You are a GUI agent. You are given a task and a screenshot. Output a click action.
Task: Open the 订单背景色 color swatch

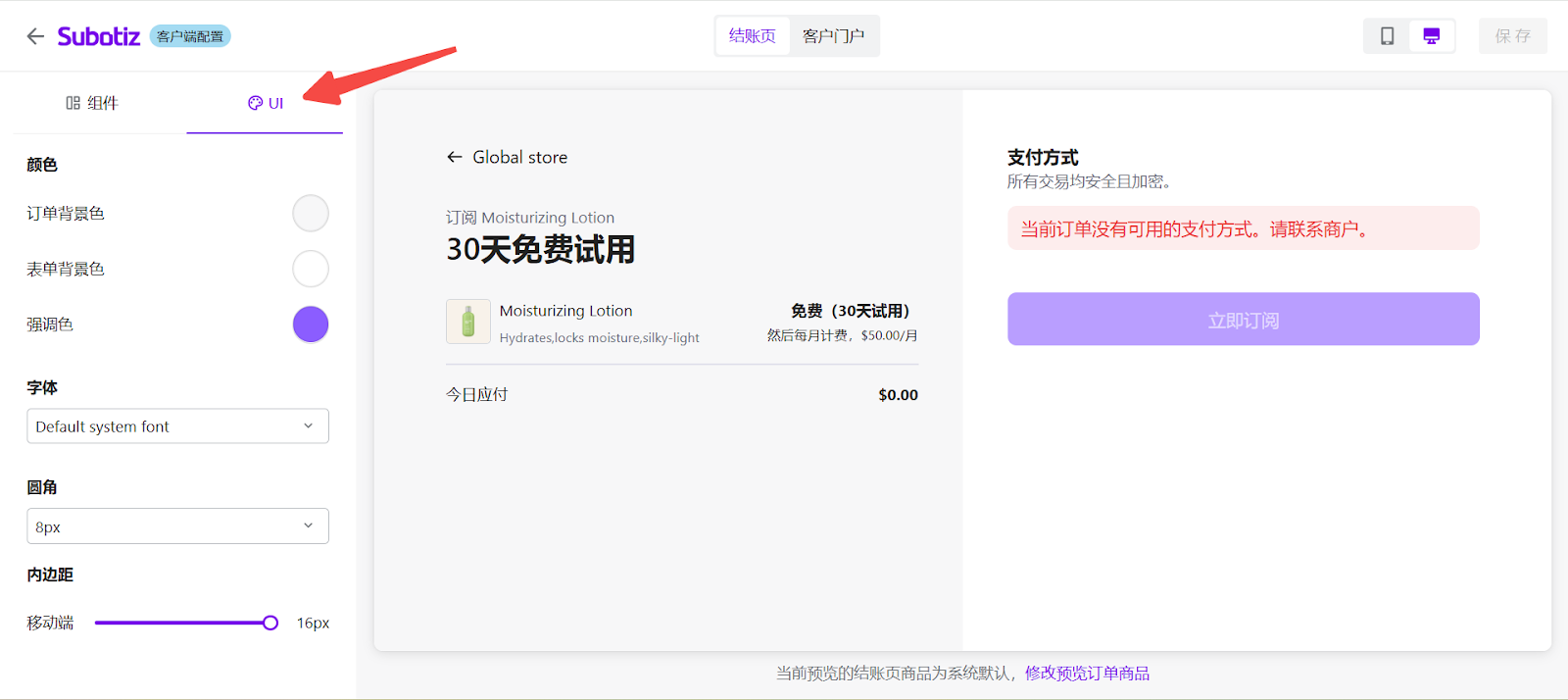[310, 213]
